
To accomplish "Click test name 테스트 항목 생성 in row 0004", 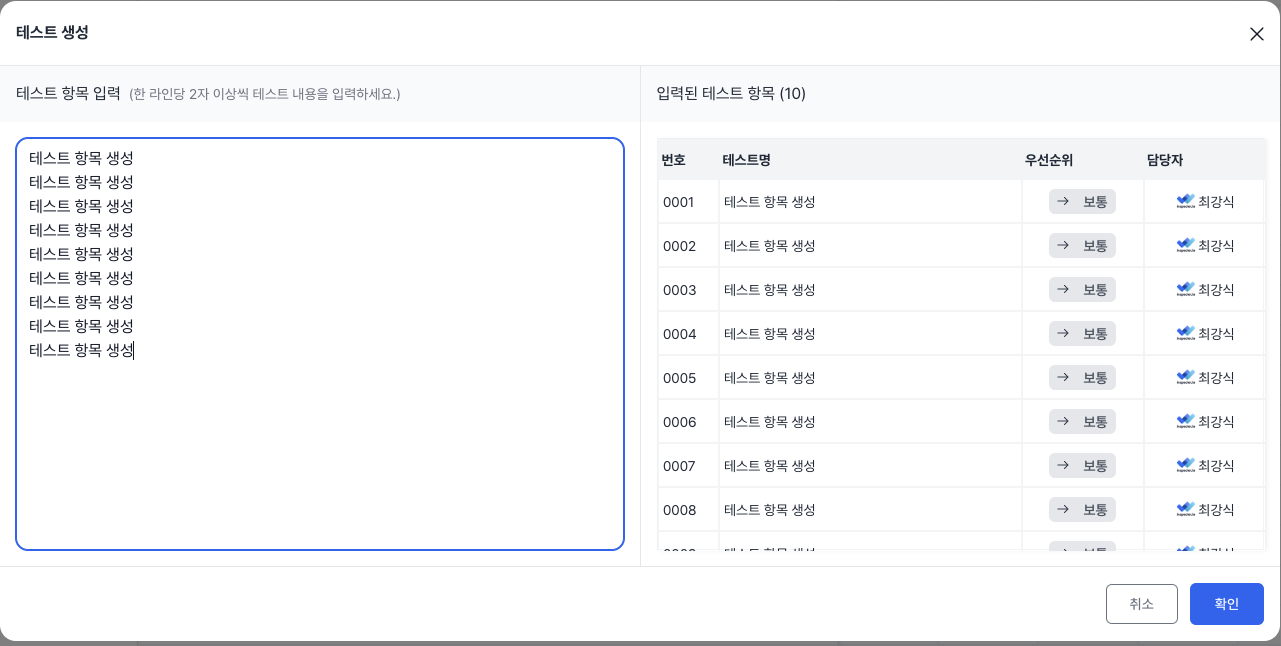I will point(770,334).
